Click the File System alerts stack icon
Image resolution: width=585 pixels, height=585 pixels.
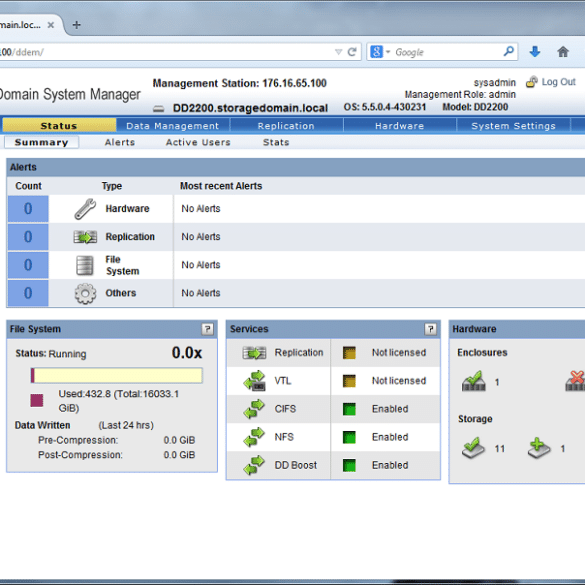pos(85,265)
